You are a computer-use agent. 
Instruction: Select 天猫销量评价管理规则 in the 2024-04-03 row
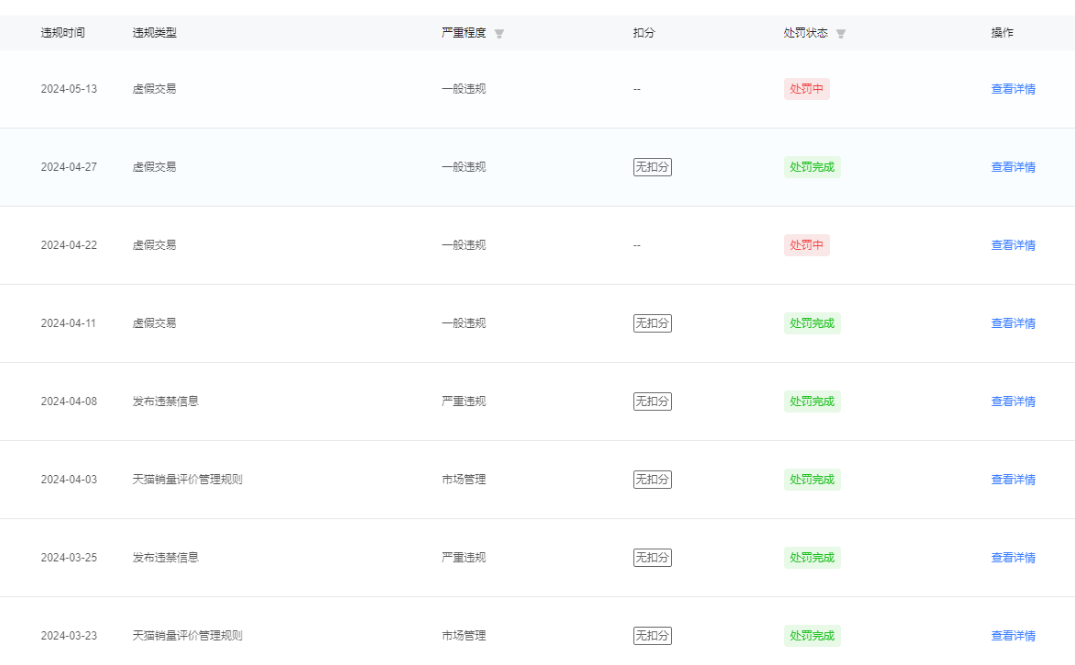pos(187,479)
